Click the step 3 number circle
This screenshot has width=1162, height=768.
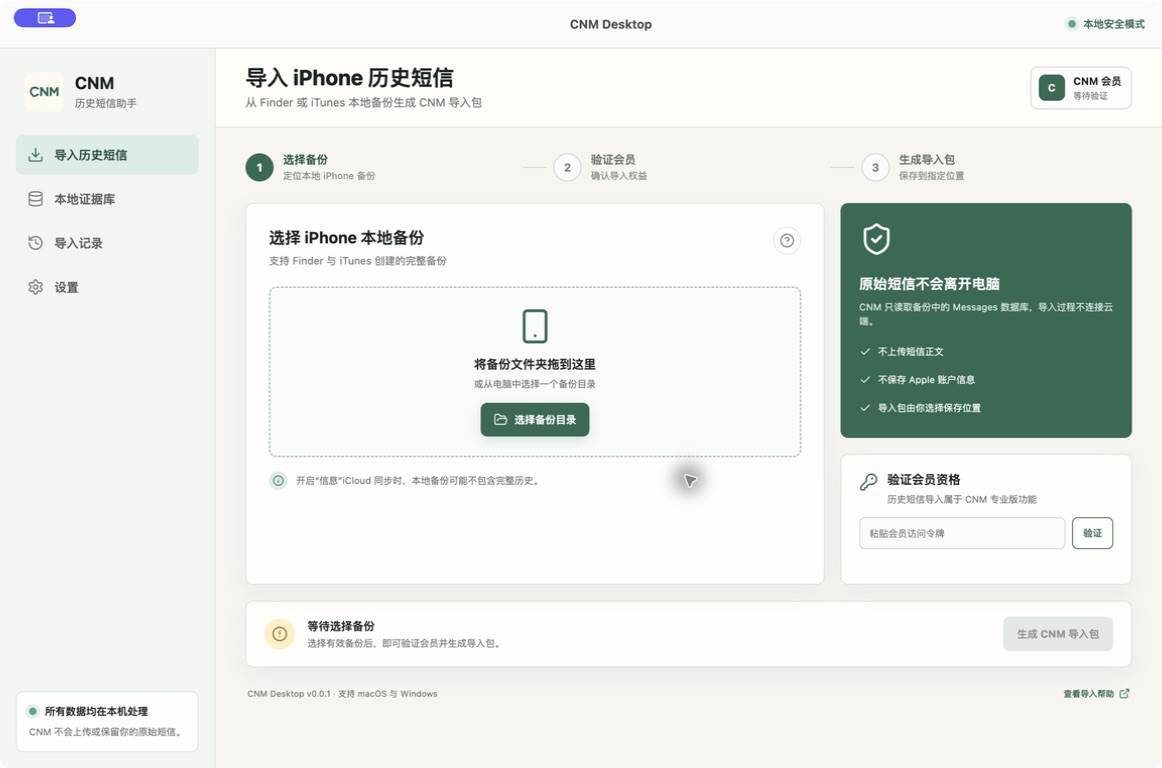pyautogui.click(x=875, y=168)
